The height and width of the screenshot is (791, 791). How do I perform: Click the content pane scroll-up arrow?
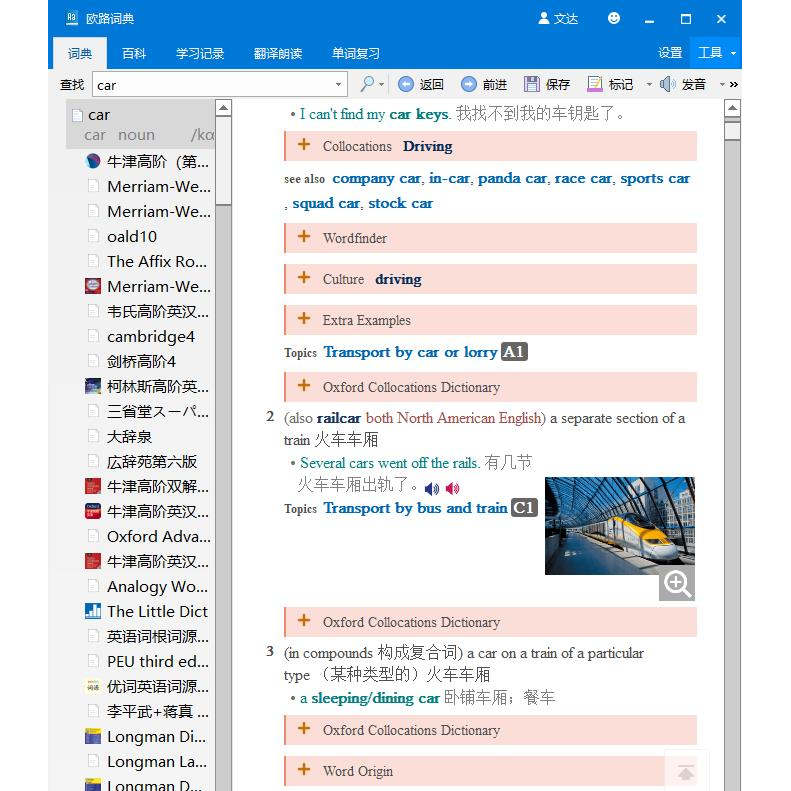point(732,108)
